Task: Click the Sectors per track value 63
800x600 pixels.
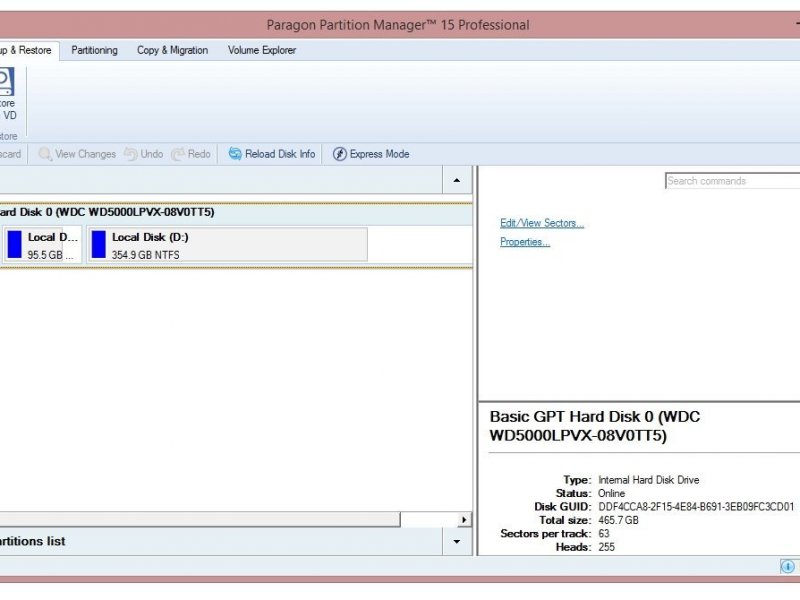Action: click(604, 534)
